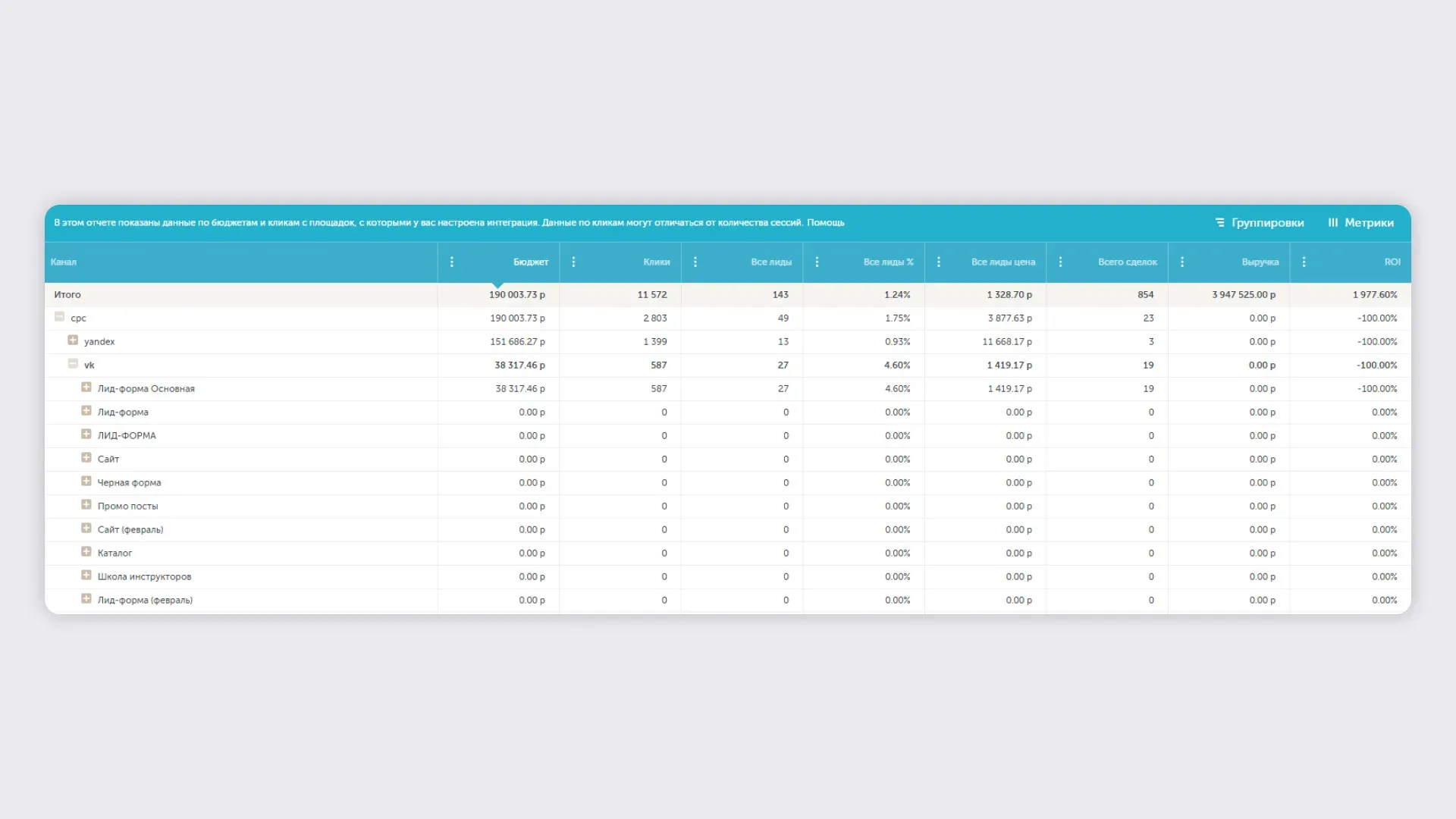Sort table by Бюджет column header

click(530, 262)
